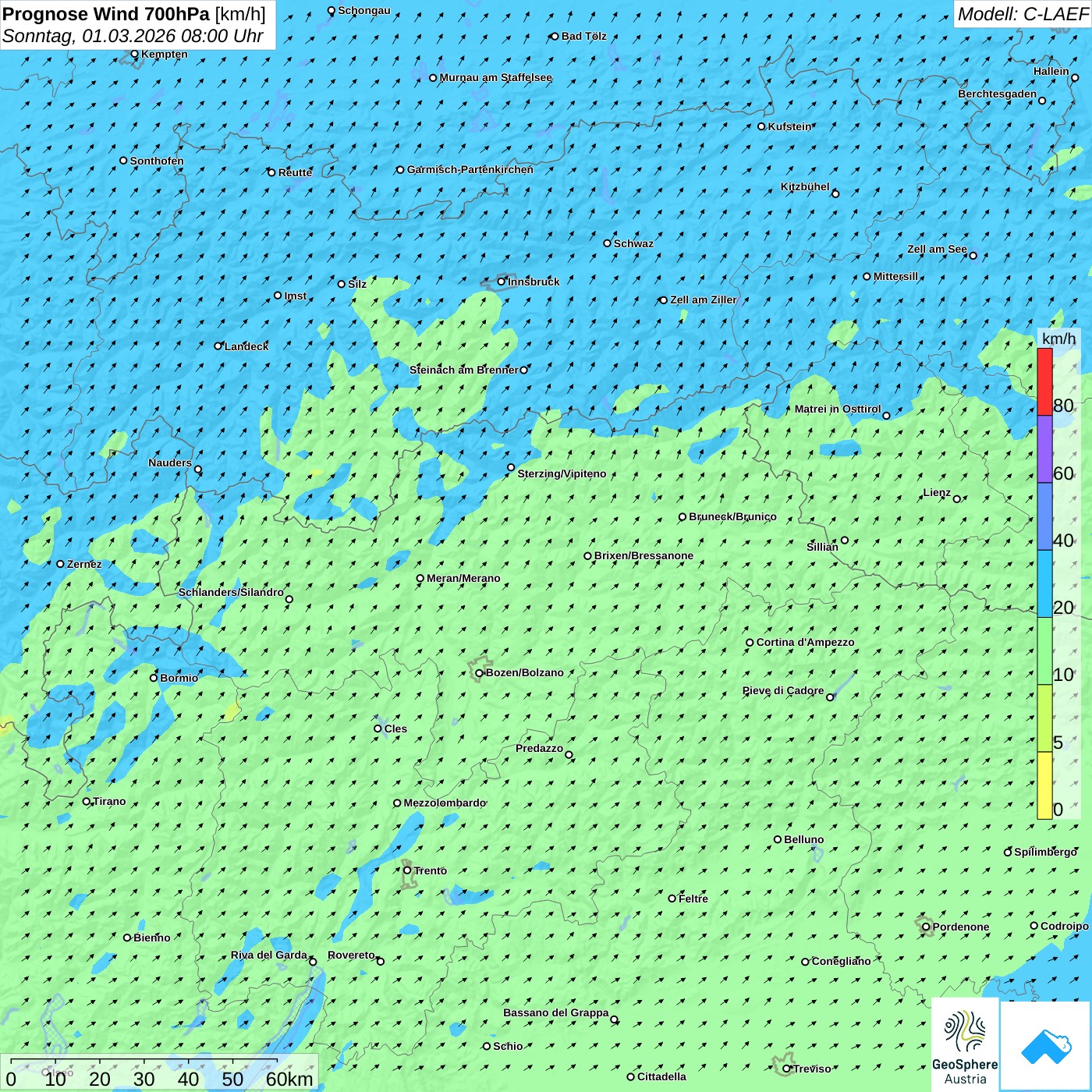
Task: Click the Kitzbühel location dot
Action: [835, 193]
